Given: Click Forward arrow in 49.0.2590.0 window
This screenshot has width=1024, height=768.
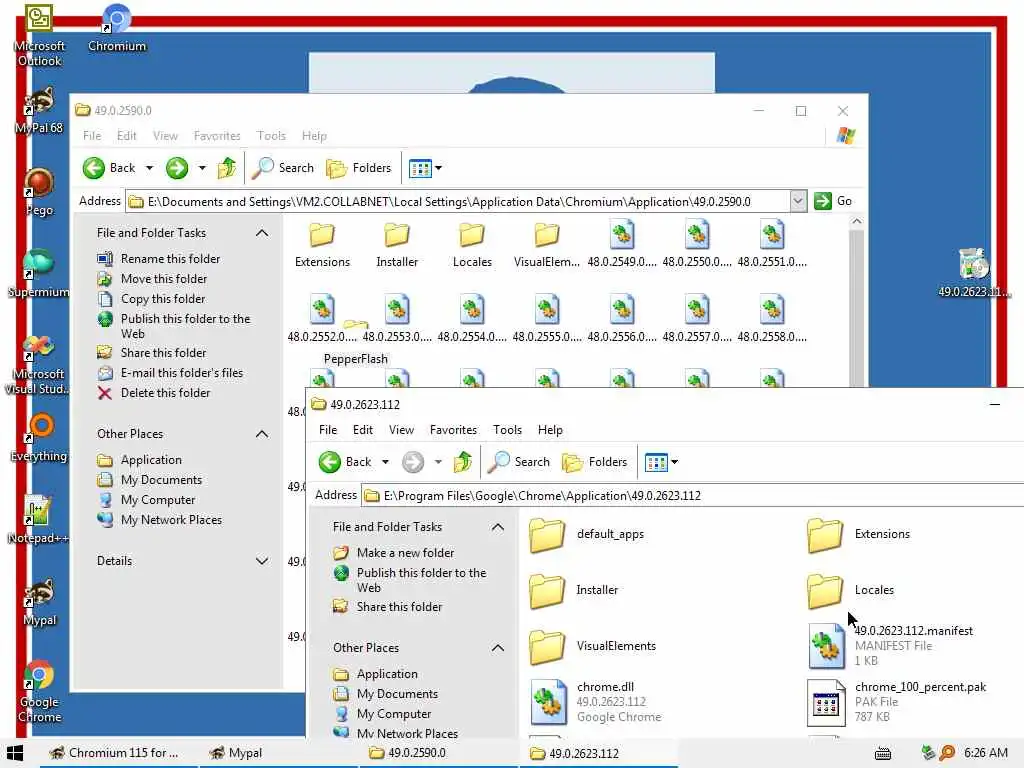Looking at the screenshot, I should (x=177, y=168).
